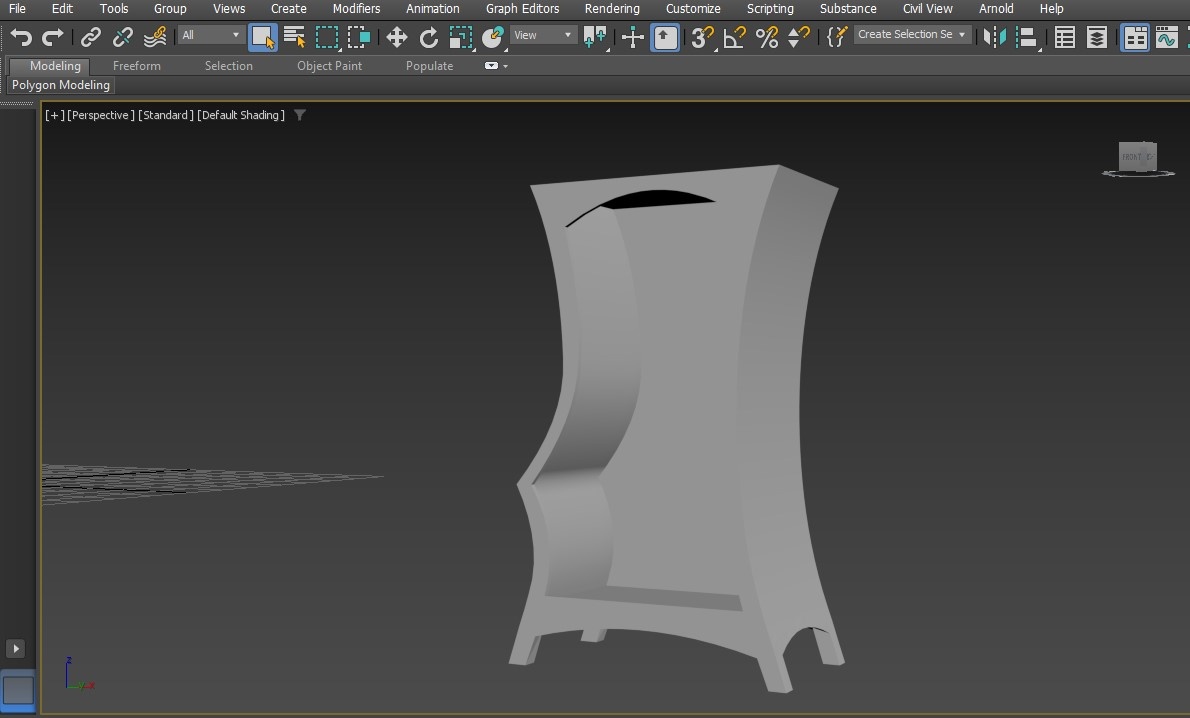The width and height of the screenshot is (1190, 718).
Task: Click the [Default Shading] viewport label
Action: (x=241, y=115)
